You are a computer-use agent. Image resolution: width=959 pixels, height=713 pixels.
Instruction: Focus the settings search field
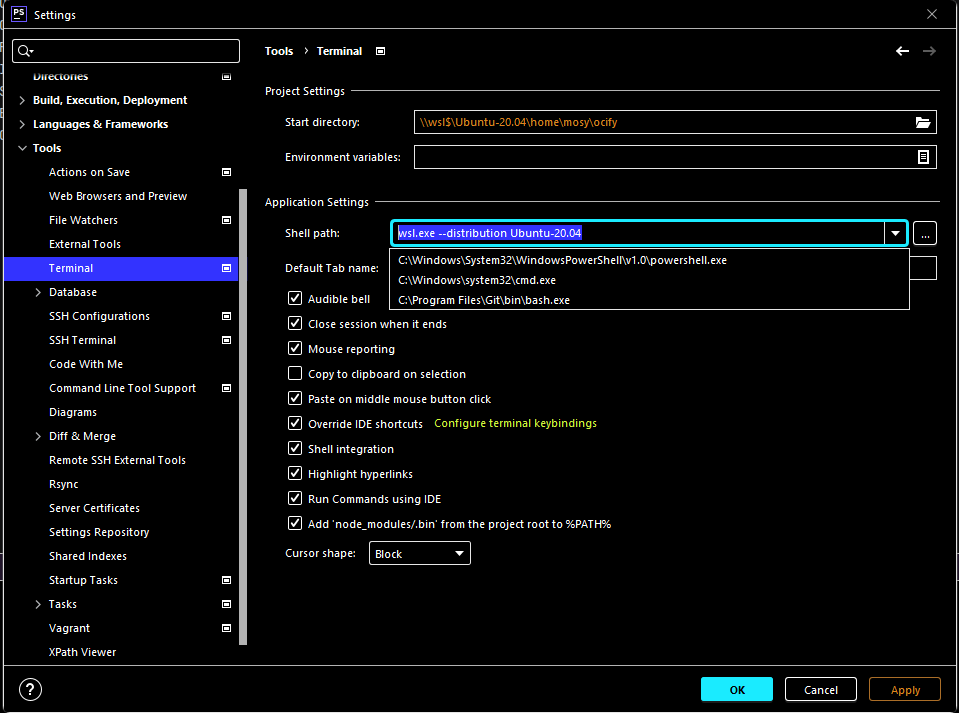point(126,51)
